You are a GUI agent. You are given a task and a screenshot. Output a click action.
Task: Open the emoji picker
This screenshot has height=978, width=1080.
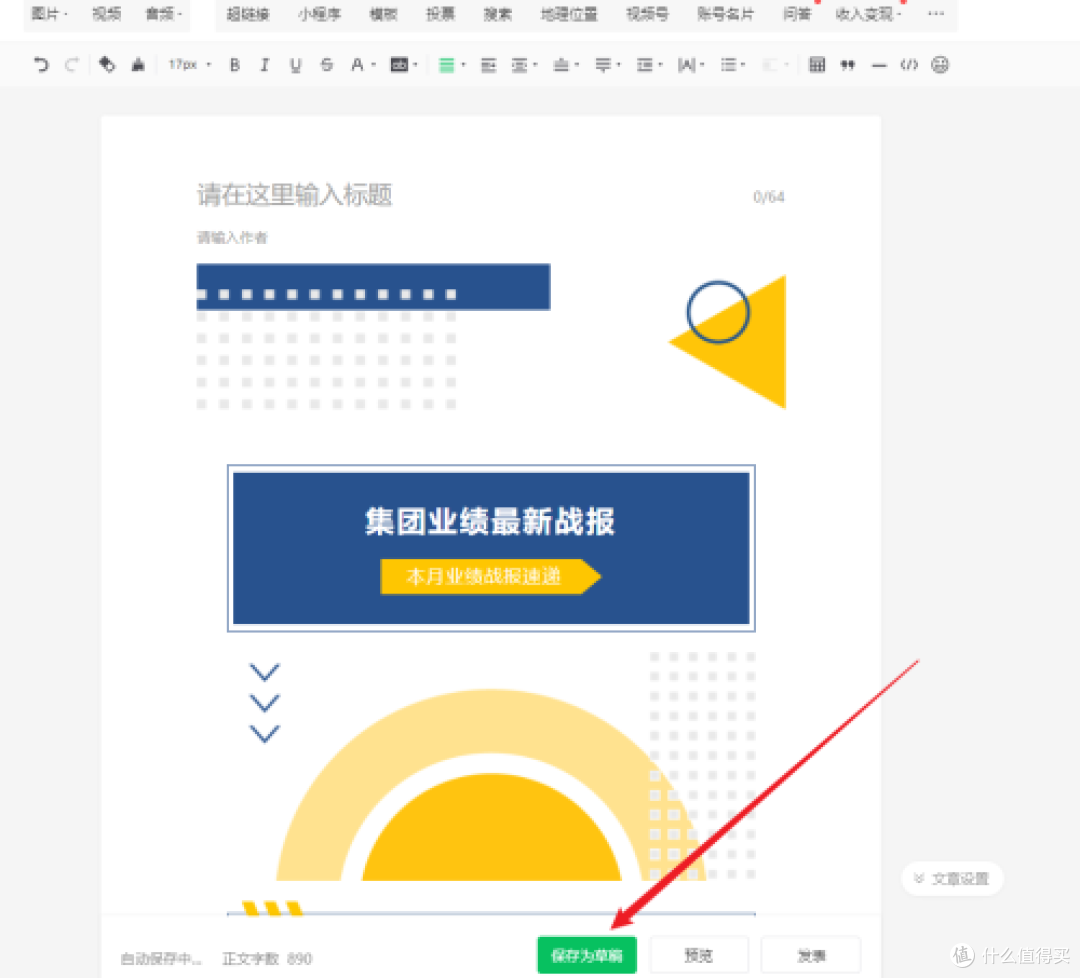(x=940, y=65)
